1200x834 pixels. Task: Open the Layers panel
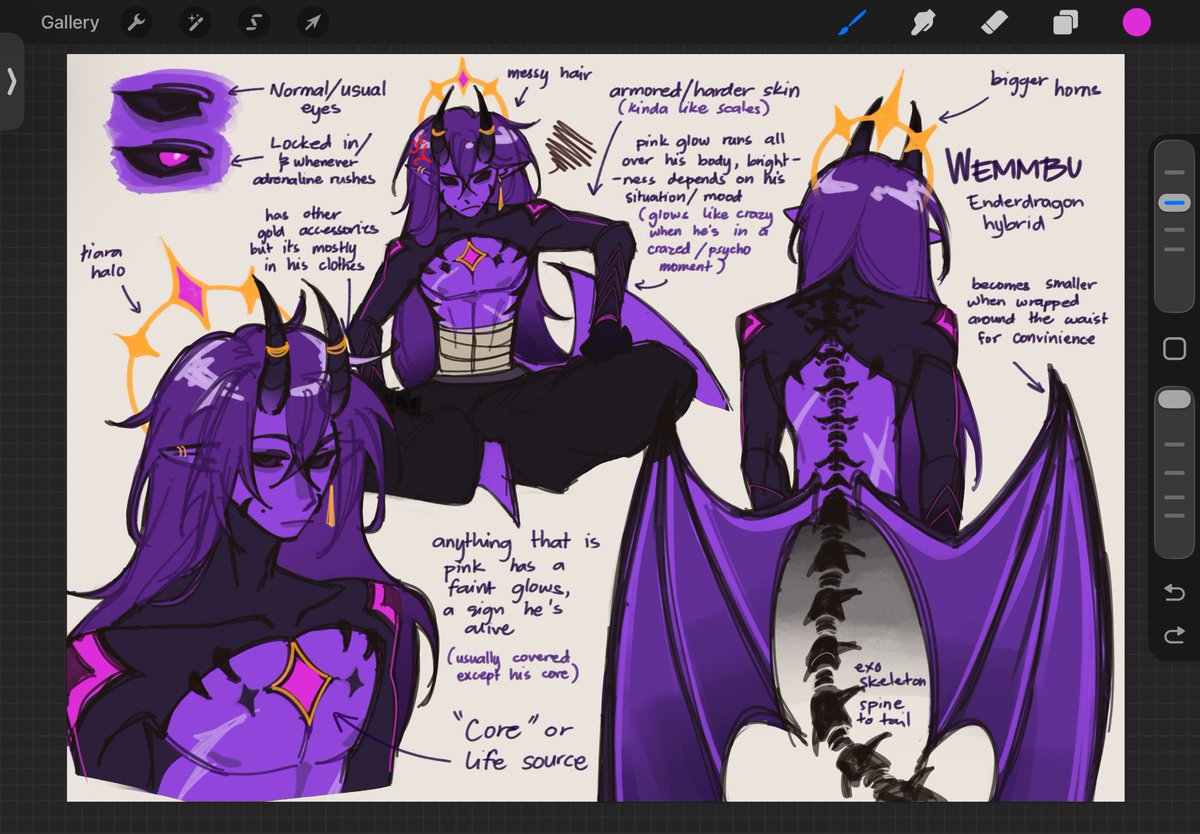pyautogui.click(x=1065, y=22)
